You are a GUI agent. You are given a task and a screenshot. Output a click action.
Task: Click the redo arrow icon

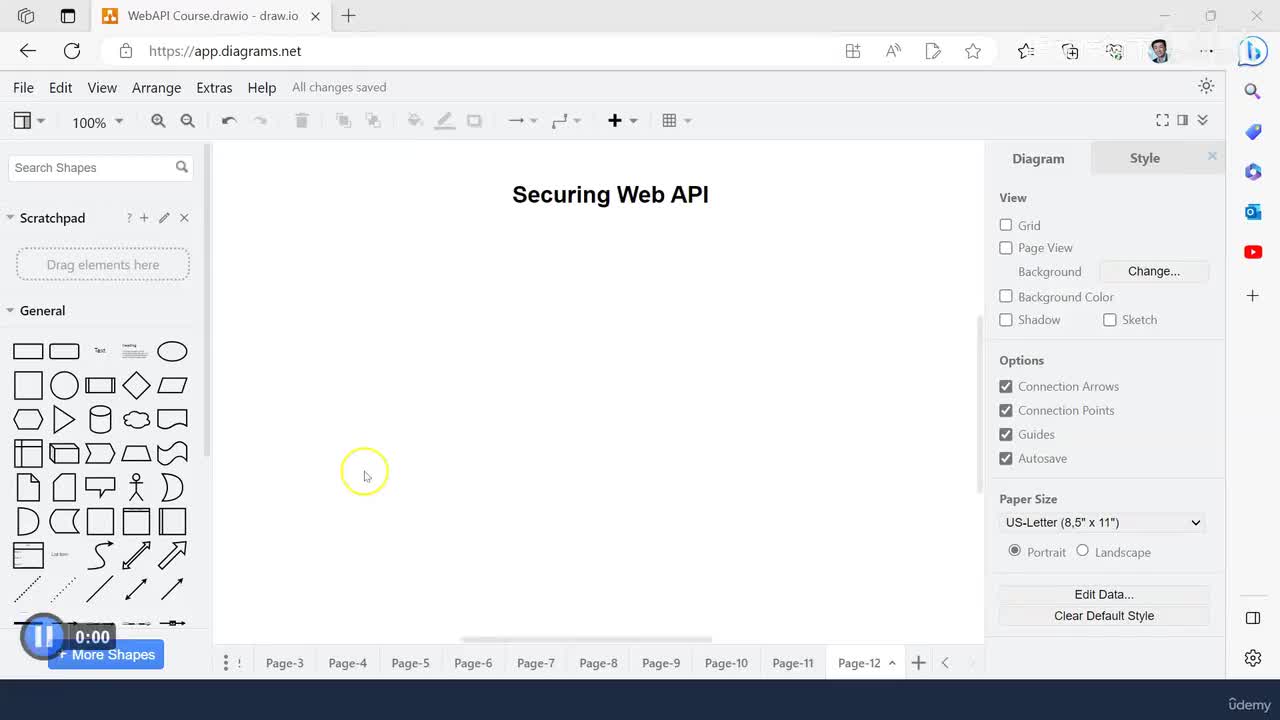(260, 121)
